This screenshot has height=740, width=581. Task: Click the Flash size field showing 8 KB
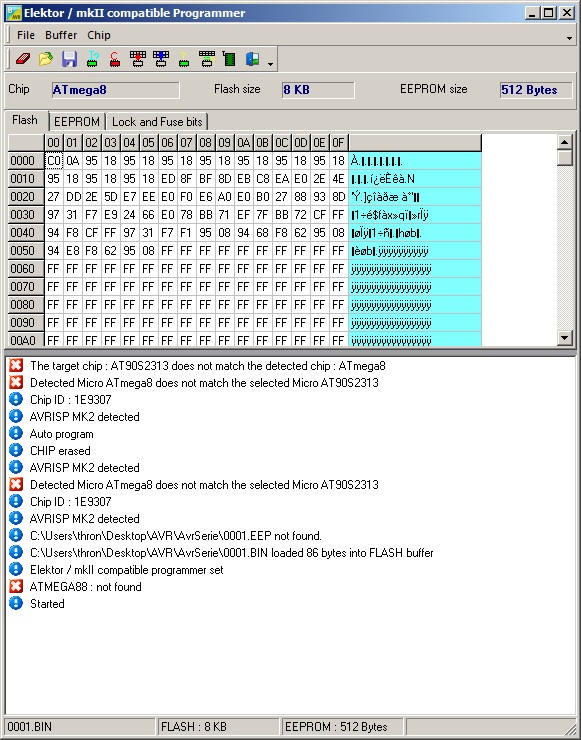318,90
